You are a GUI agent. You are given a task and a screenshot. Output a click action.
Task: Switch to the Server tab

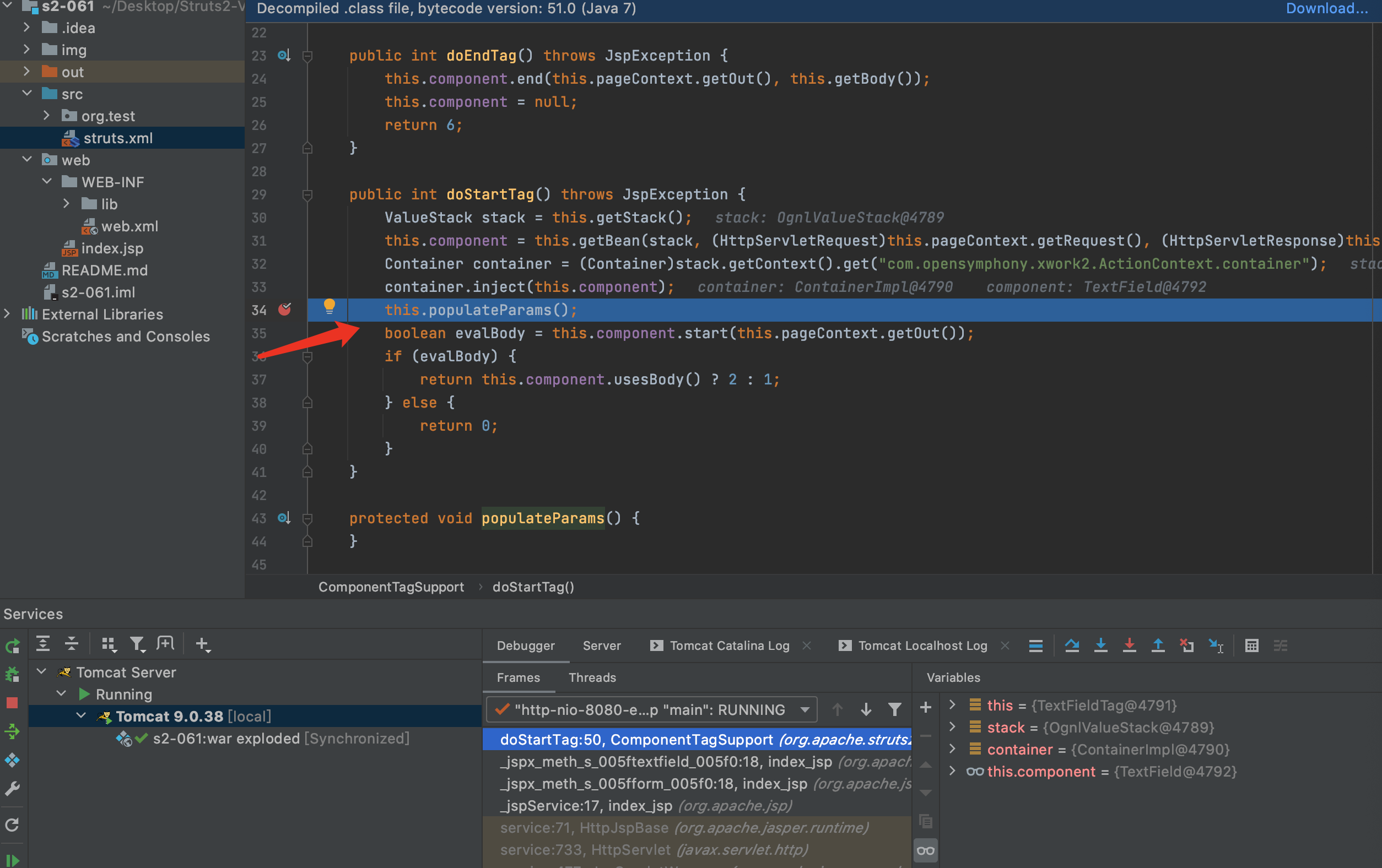602,645
